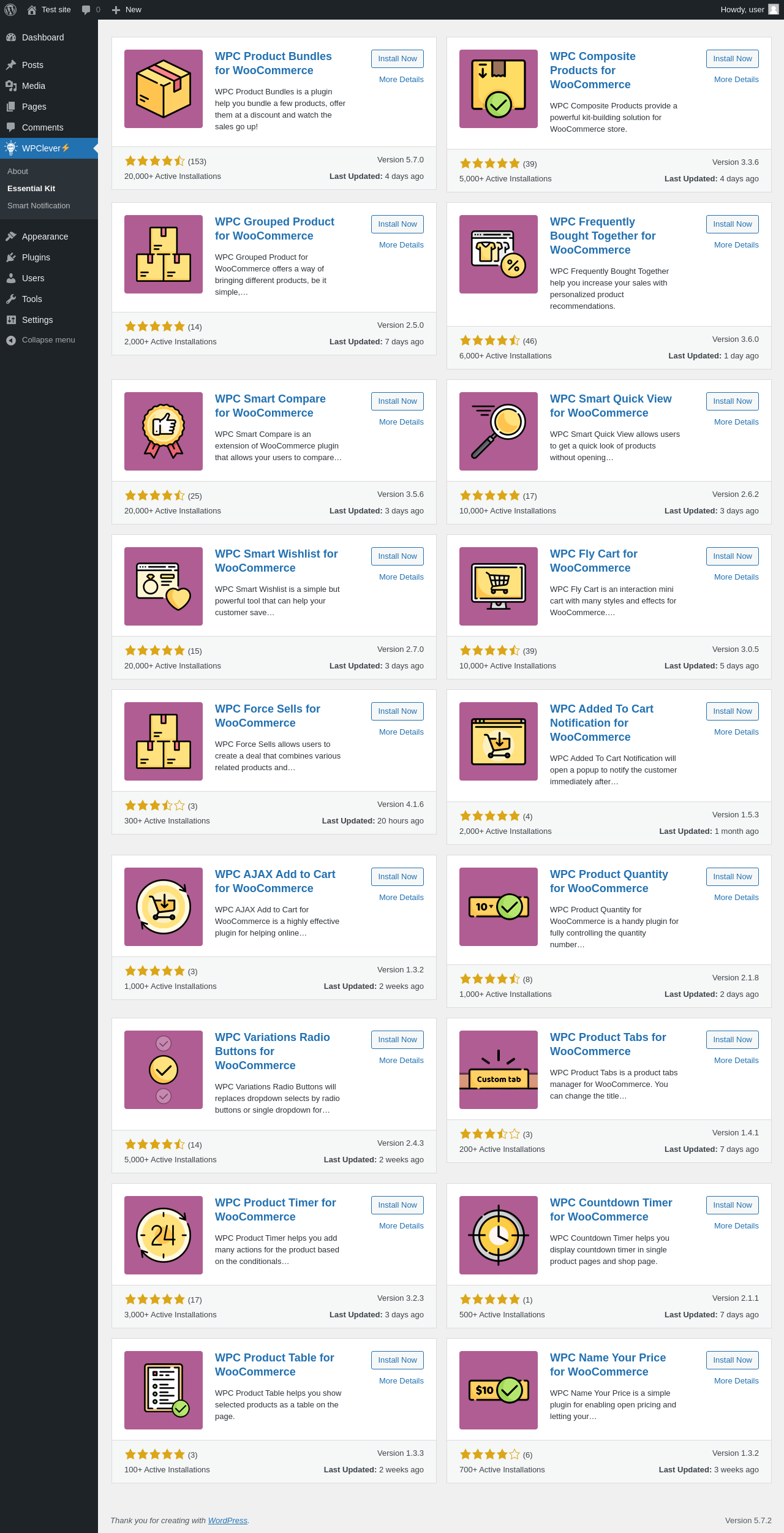Screen dimensions: 784x1533
Task: Click the WordPress logo icon in admin bar
Action: [10, 10]
